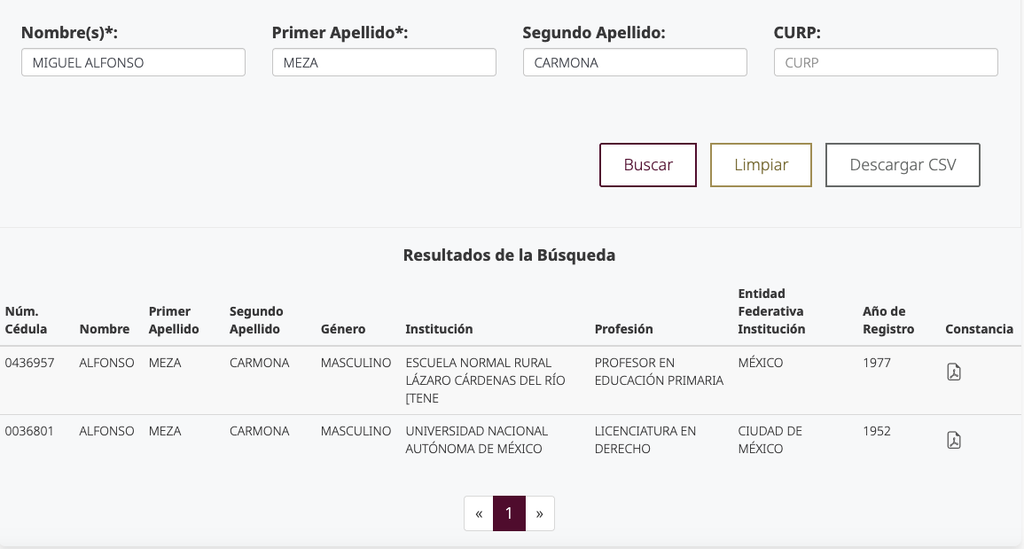Click the Buscar button
This screenshot has height=549, width=1024.
click(648, 165)
